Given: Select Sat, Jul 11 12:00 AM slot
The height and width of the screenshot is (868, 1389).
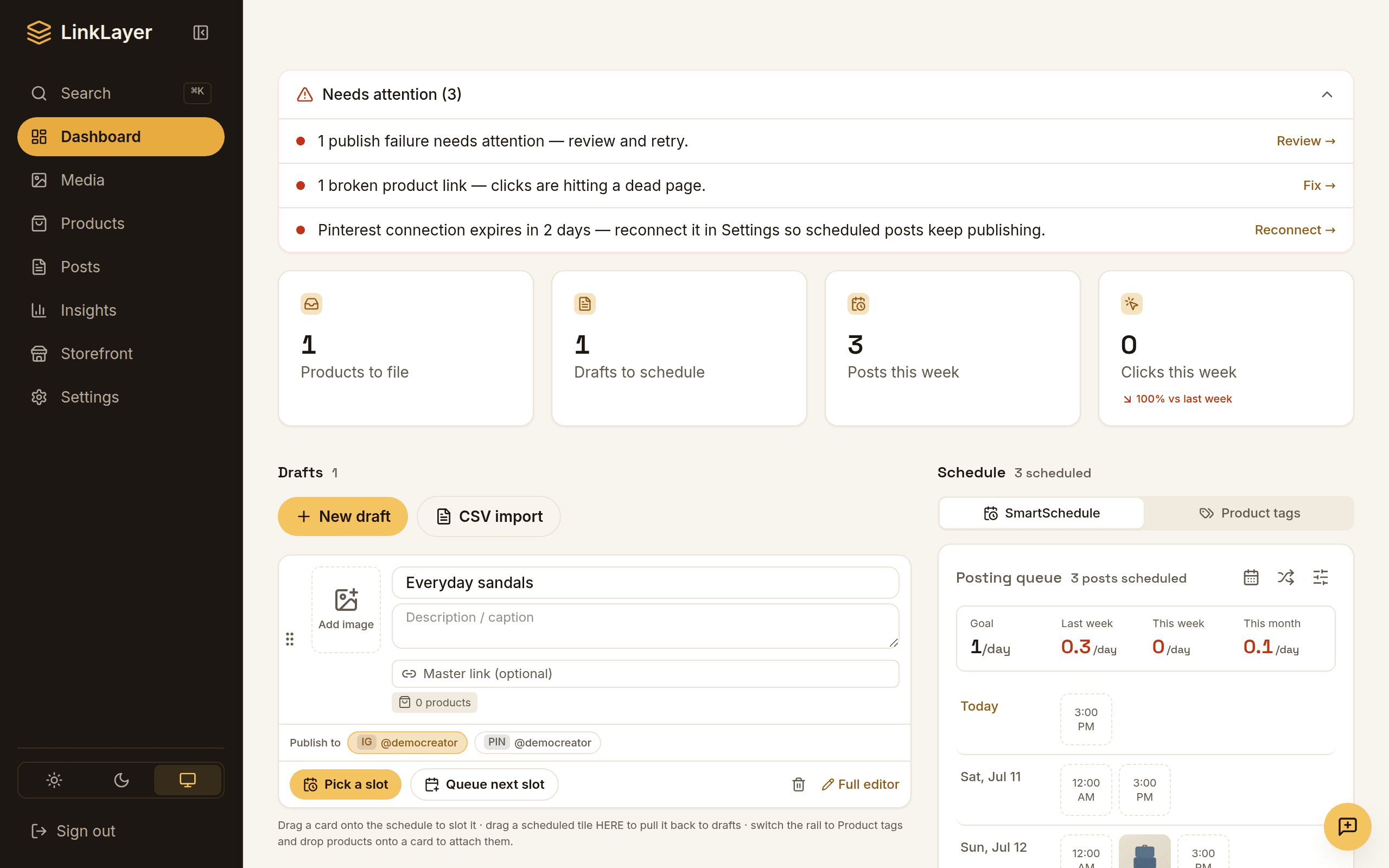Looking at the screenshot, I should click(1086, 790).
